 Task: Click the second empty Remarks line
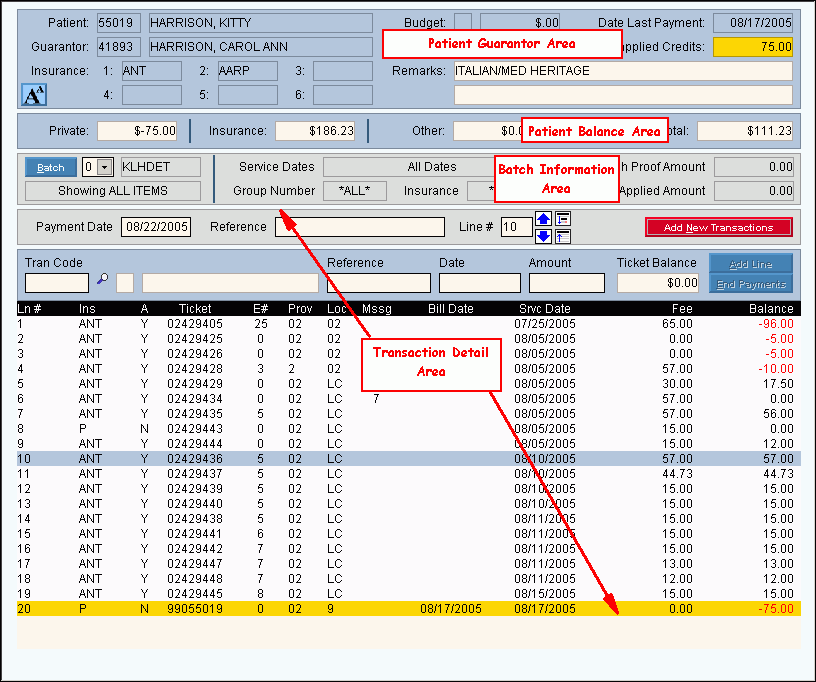pos(623,95)
